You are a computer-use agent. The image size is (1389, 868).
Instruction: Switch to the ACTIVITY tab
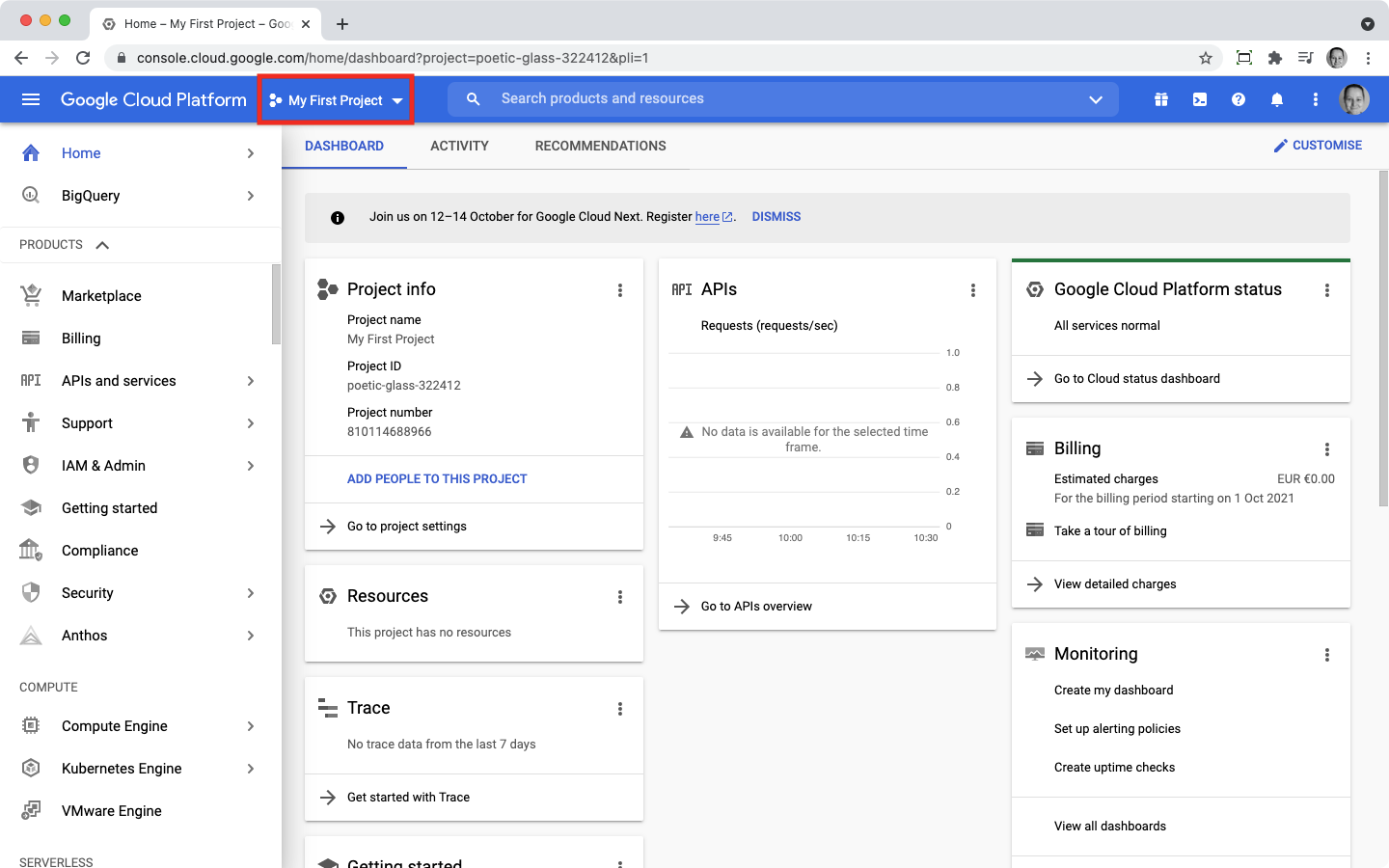(x=459, y=146)
